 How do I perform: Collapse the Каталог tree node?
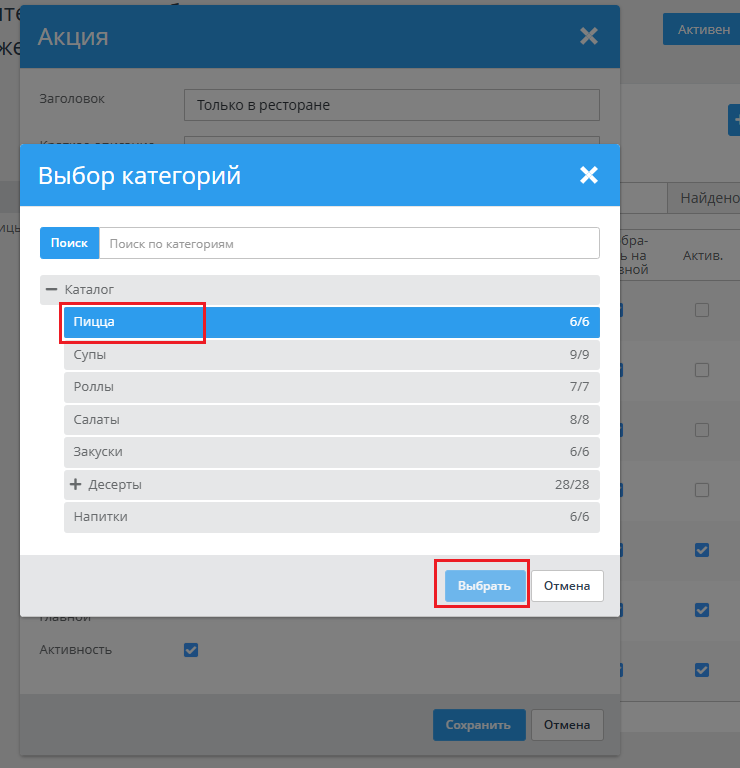pyautogui.click(x=51, y=289)
